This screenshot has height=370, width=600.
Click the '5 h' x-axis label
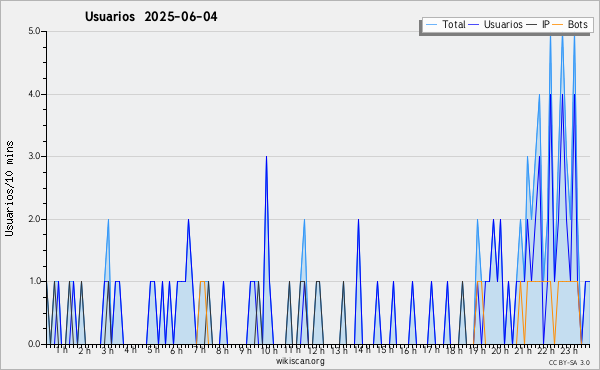pyautogui.click(x=153, y=350)
